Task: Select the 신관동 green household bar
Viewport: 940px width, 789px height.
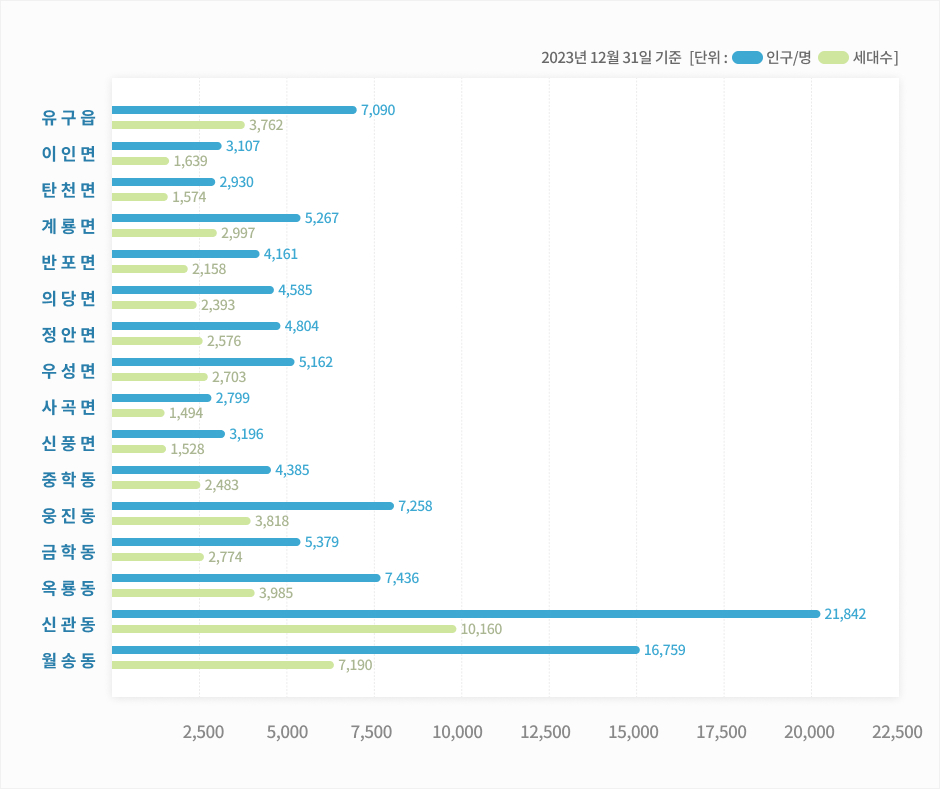Action: coord(283,629)
